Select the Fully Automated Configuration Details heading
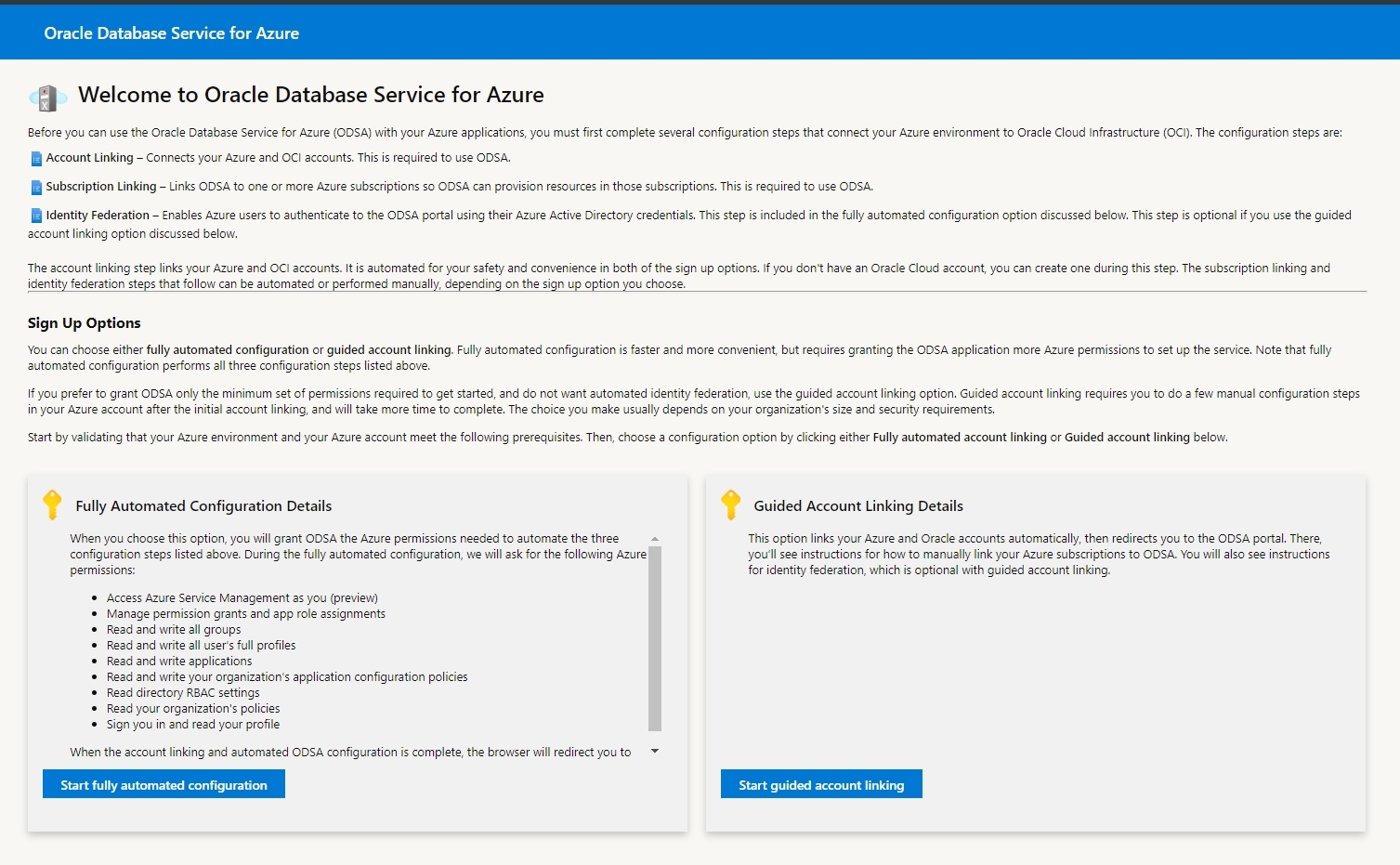Screen dimensions: 1400x865 [x=204, y=505]
